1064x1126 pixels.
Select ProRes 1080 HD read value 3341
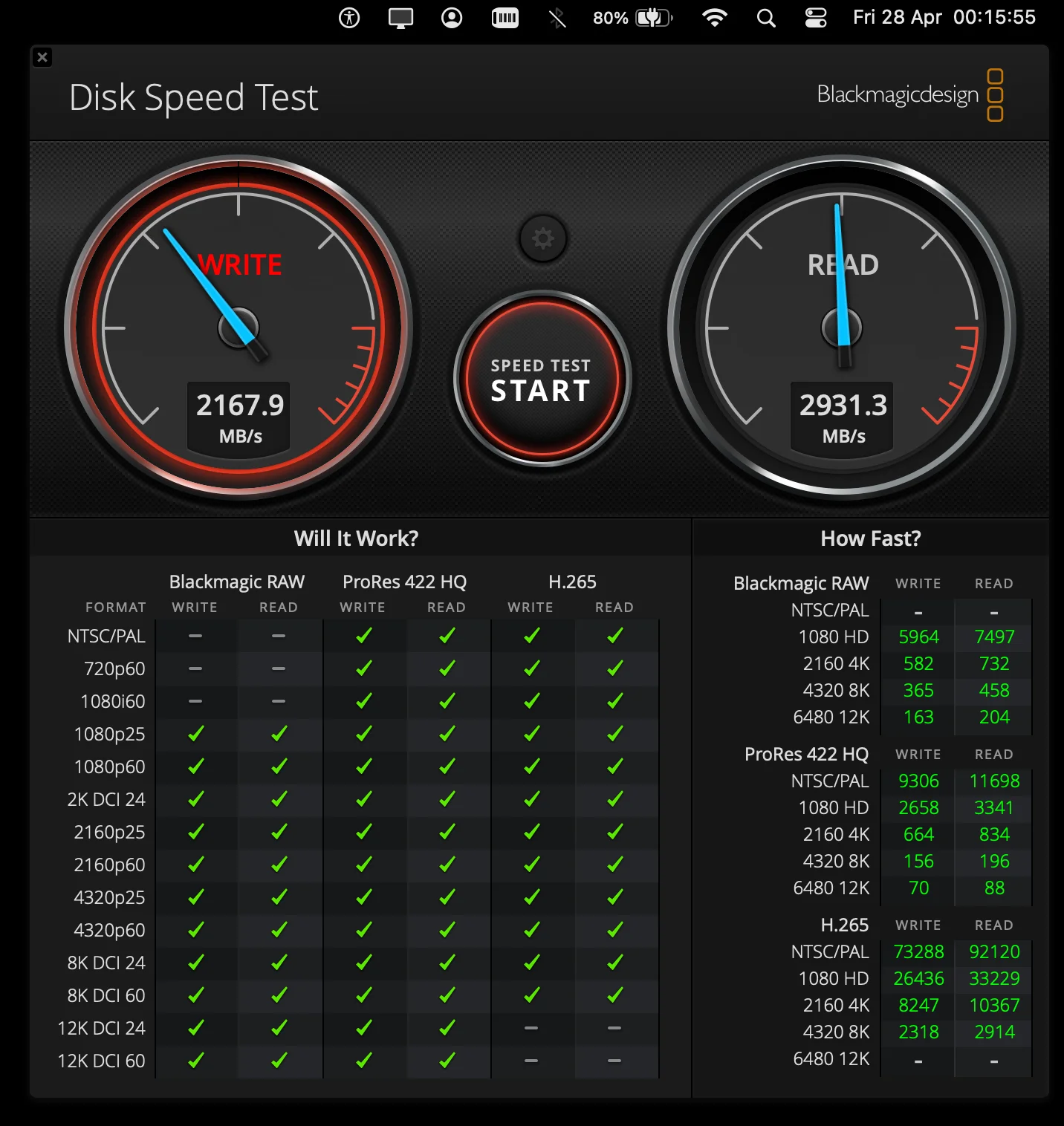[x=994, y=808]
